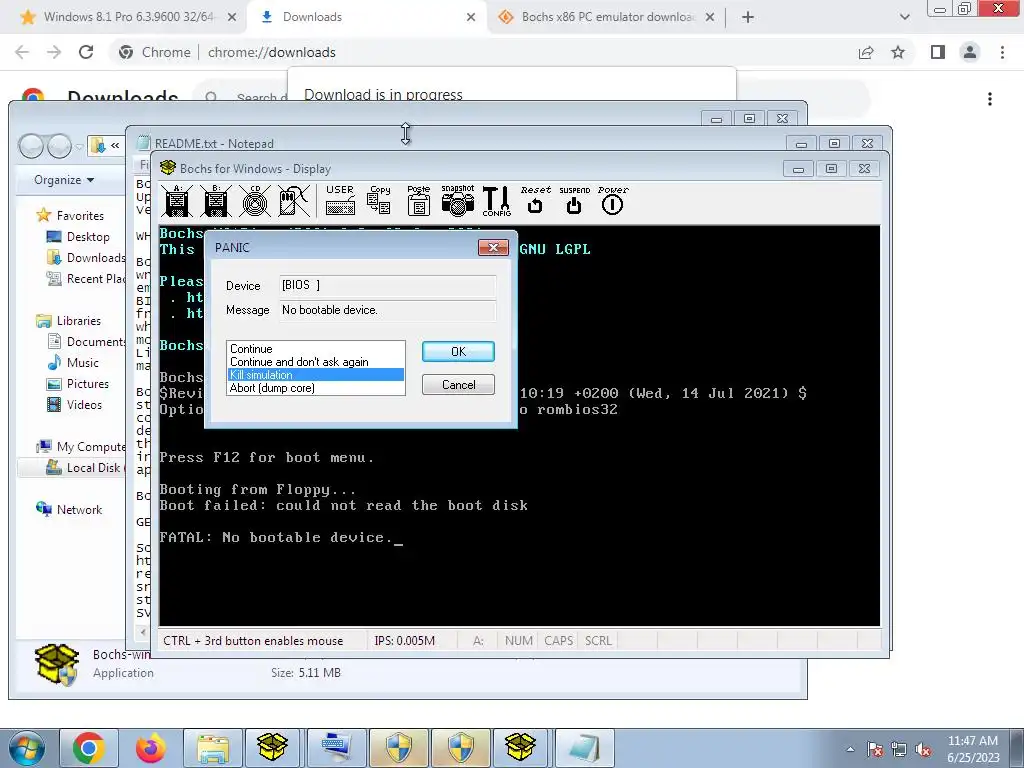This screenshot has width=1024, height=768.
Task: Click the Suspend icon in Bochs toolbar
Action: pyautogui.click(x=574, y=200)
